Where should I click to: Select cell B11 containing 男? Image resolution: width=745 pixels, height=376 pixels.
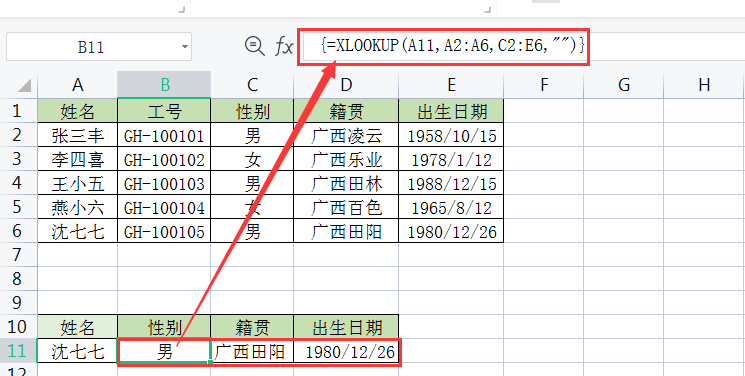coord(164,351)
